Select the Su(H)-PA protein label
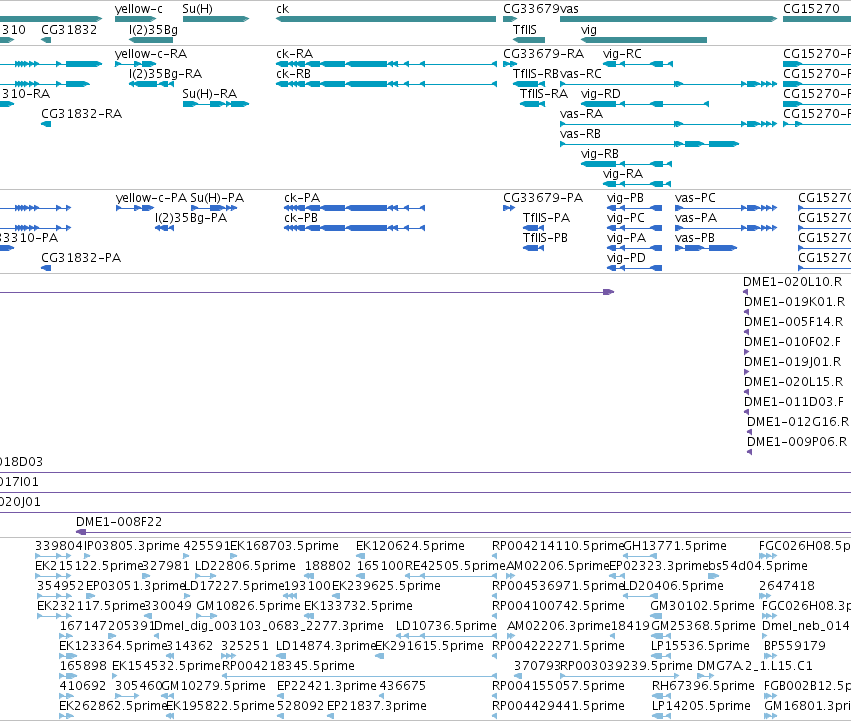 [217, 198]
